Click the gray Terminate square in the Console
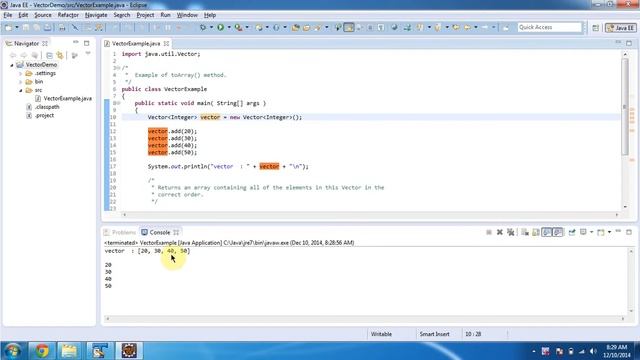The height and width of the screenshot is (360, 640). (489, 232)
